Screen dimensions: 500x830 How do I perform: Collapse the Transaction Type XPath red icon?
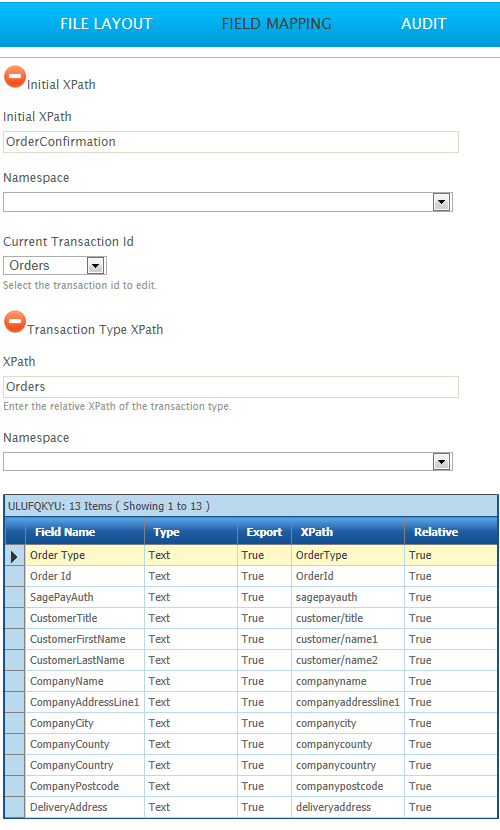pyautogui.click(x=15, y=322)
